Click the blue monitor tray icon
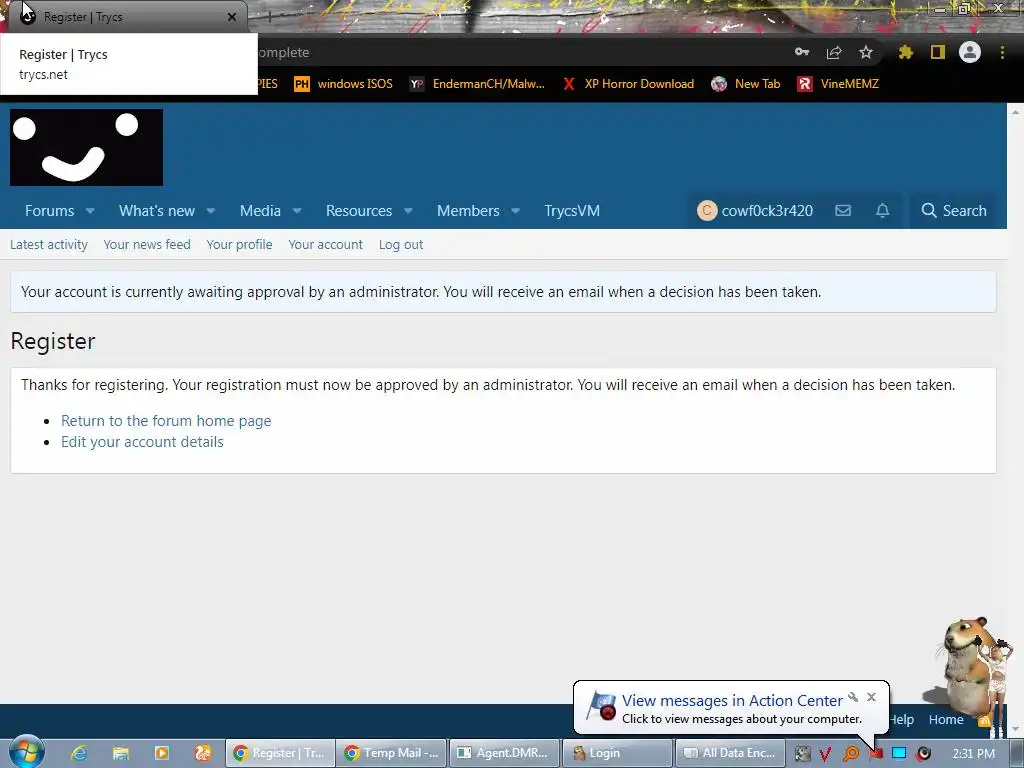Screen dimensions: 1024x768 click(899, 754)
